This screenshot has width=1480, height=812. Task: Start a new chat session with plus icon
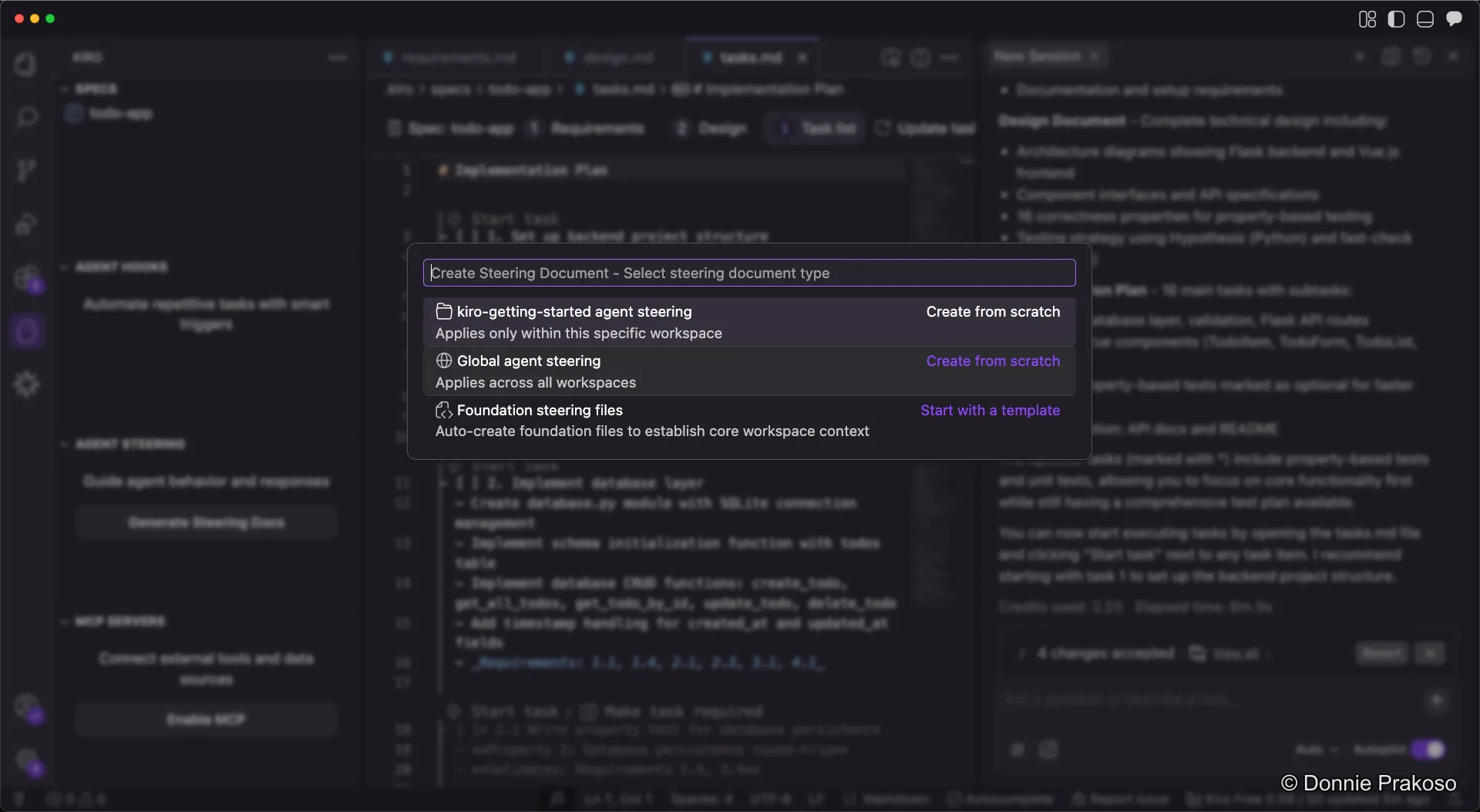tap(1361, 56)
